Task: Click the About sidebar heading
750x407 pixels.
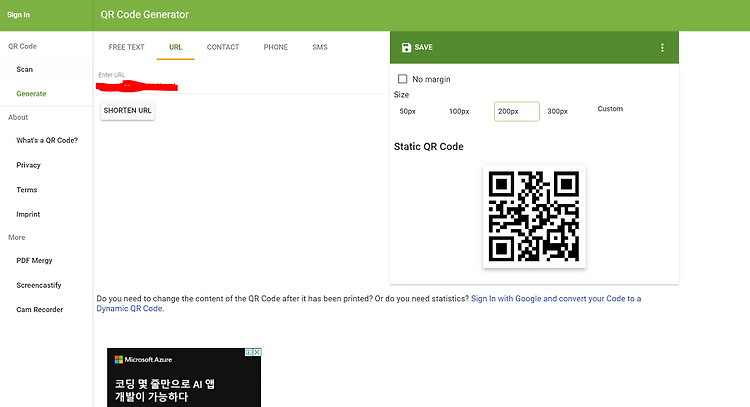Action: tap(18, 117)
